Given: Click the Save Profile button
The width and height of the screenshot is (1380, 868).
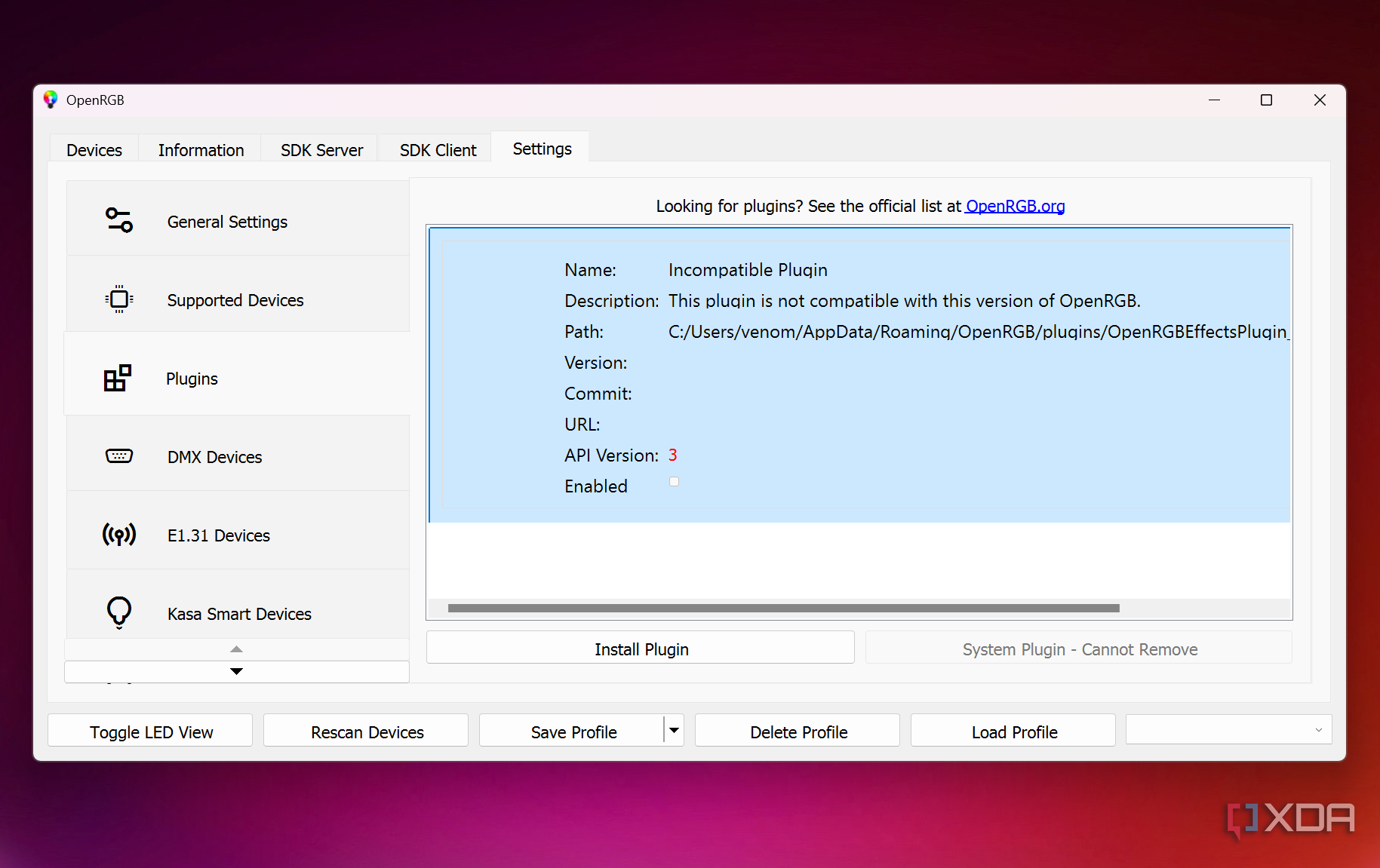Looking at the screenshot, I should pyautogui.click(x=573, y=732).
